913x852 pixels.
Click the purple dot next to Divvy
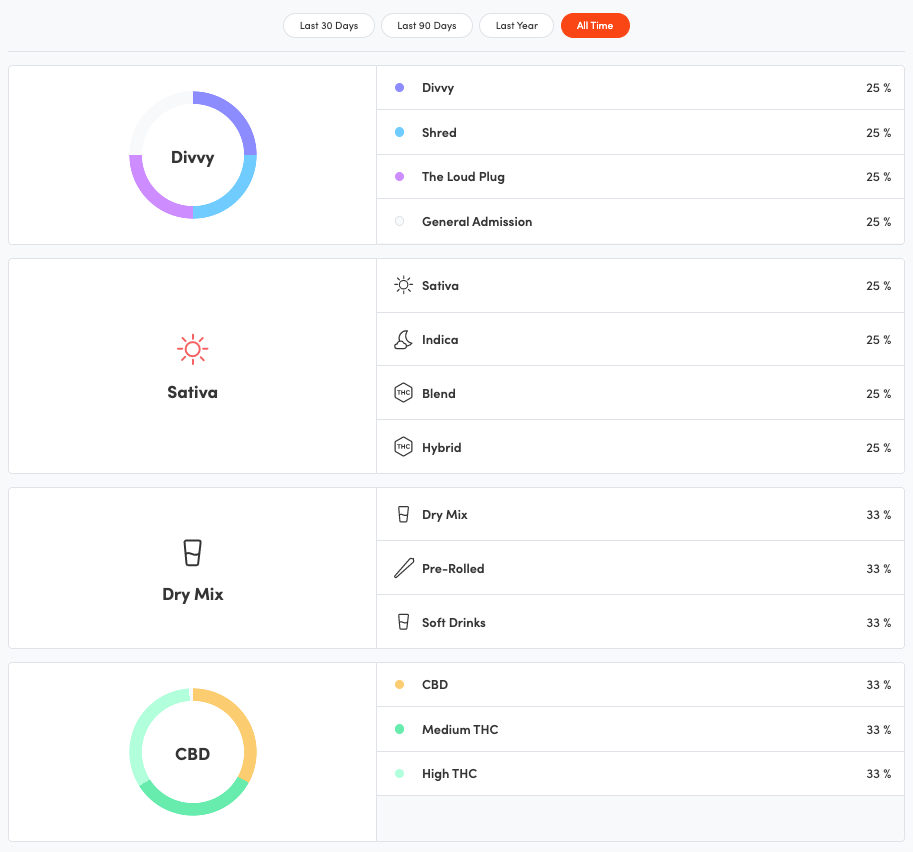[x=400, y=88]
